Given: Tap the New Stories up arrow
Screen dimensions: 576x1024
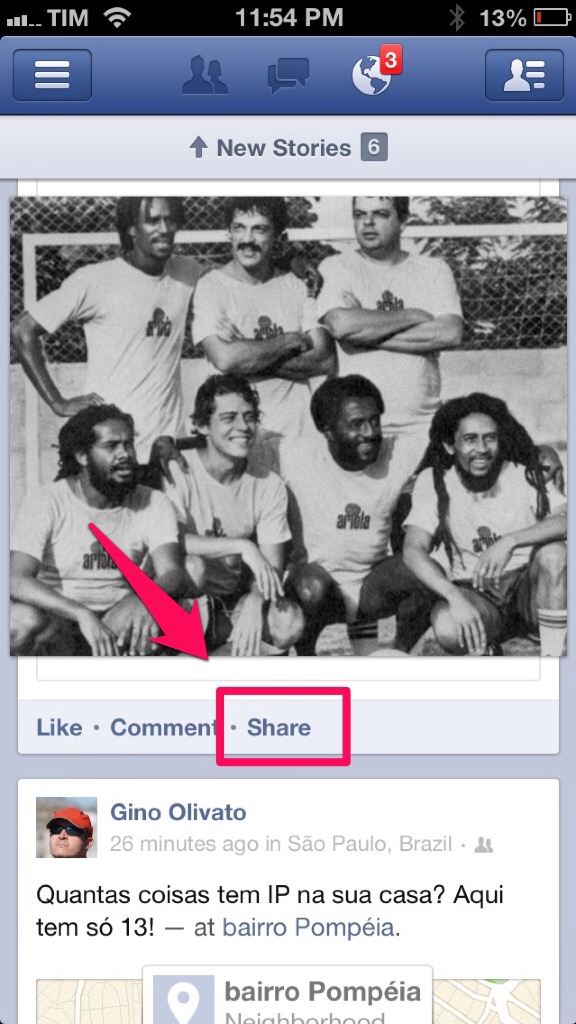Looking at the screenshot, I should [x=198, y=148].
